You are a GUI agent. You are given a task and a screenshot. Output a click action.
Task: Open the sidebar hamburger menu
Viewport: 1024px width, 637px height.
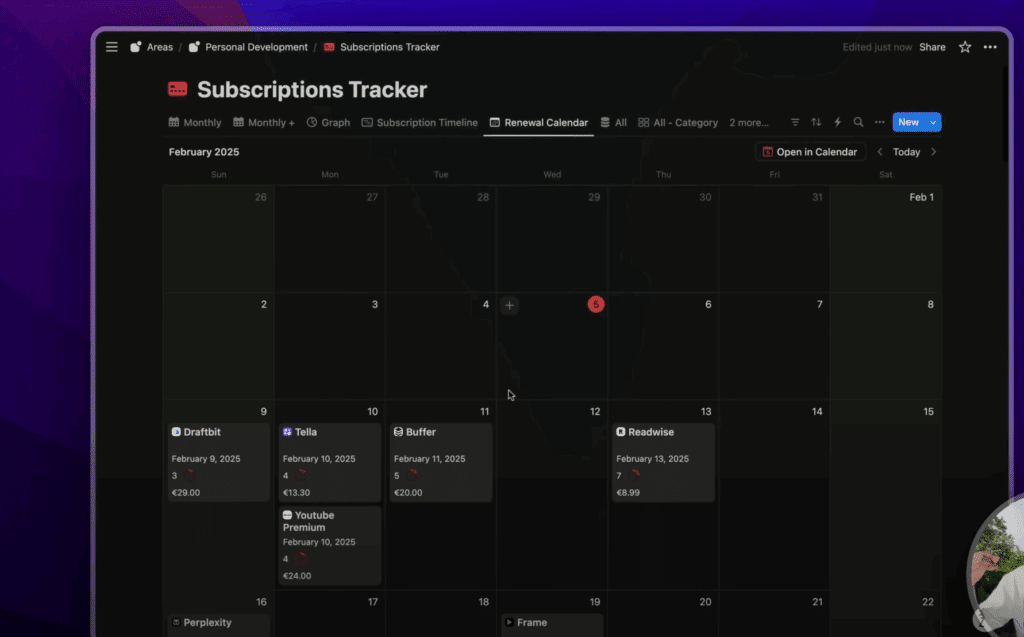point(112,47)
